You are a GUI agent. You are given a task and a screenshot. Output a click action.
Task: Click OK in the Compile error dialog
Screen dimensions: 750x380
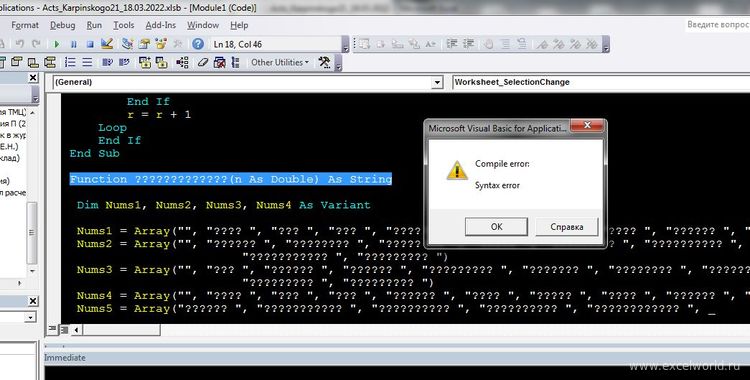[496, 226]
